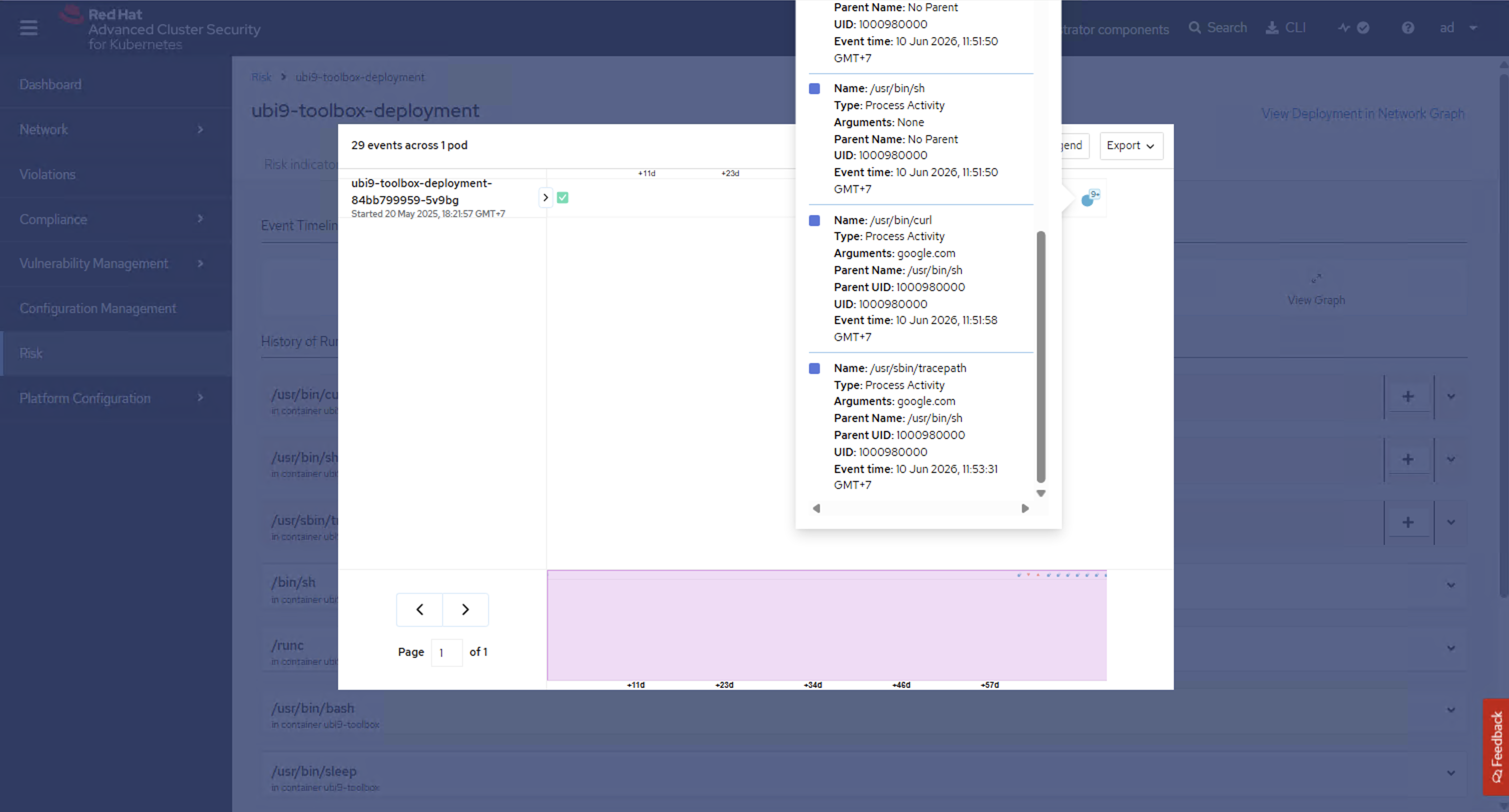Click 'Name: /usr/sbin/tracepath' tooltip line
The height and width of the screenshot is (812, 1509).
pyautogui.click(x=900, y=368)
